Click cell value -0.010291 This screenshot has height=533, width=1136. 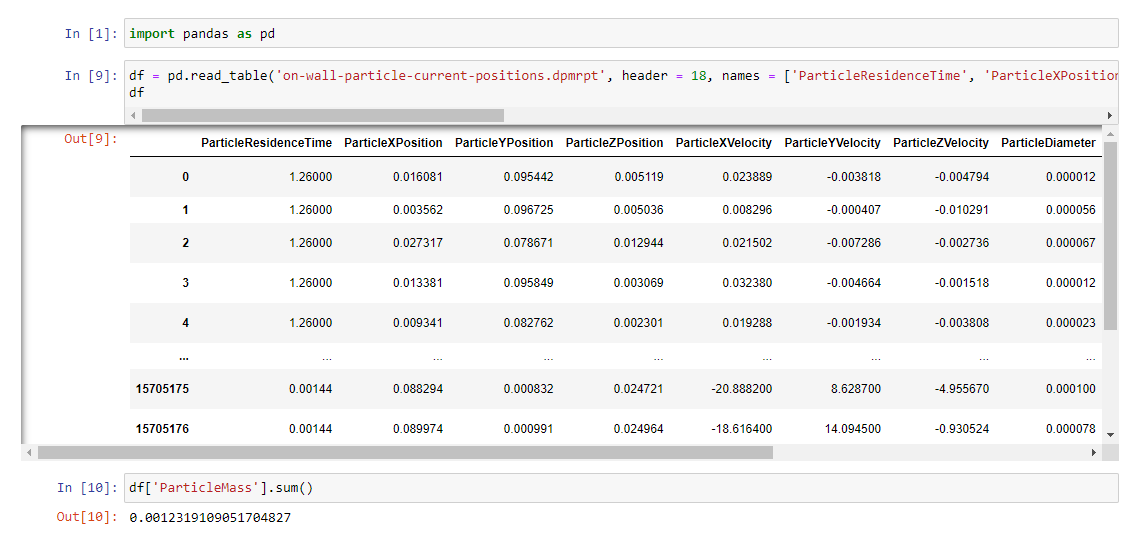(961, 210)
